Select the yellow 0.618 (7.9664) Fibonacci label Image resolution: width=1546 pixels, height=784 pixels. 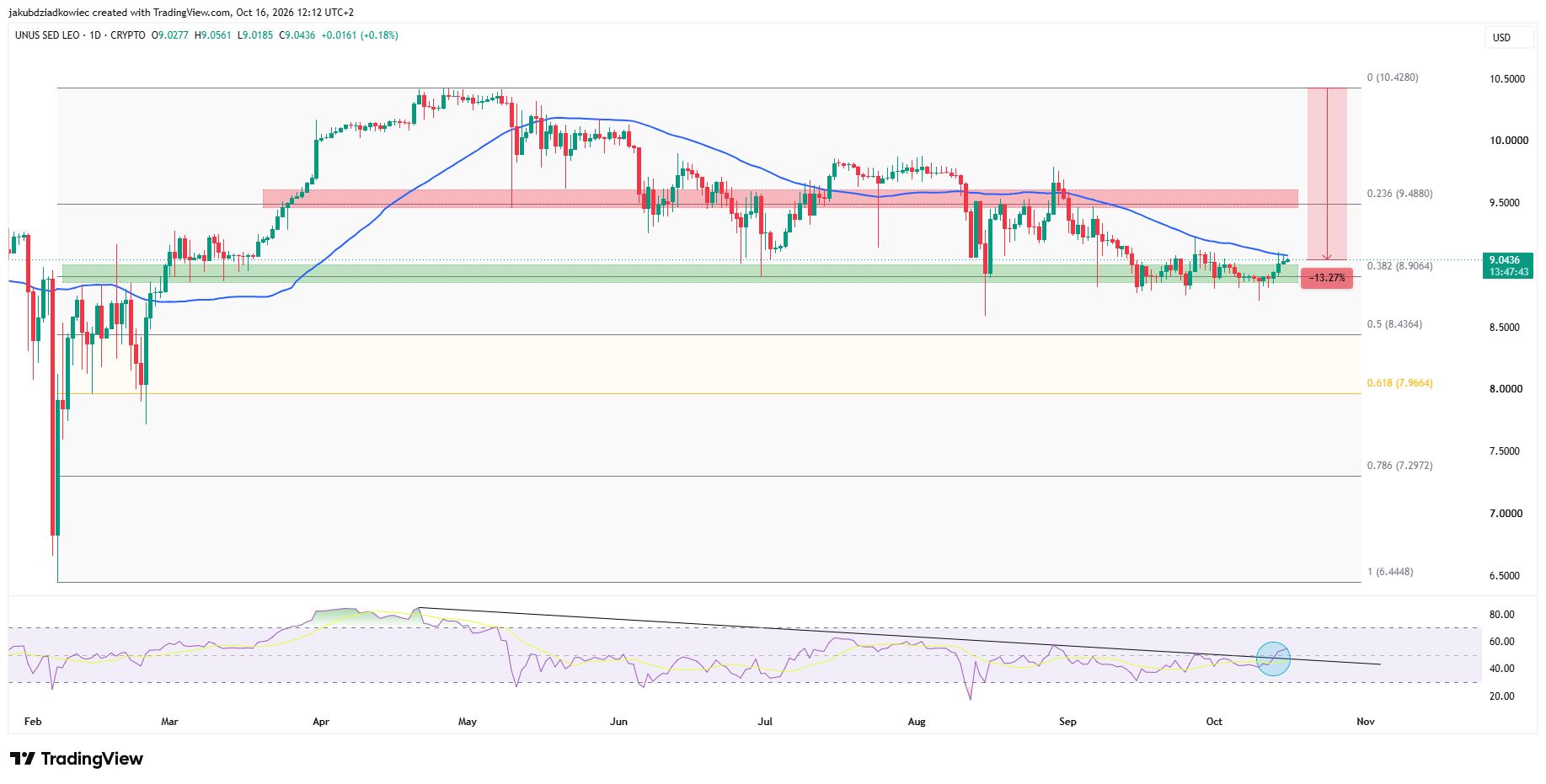click(x=1399, y=383)
